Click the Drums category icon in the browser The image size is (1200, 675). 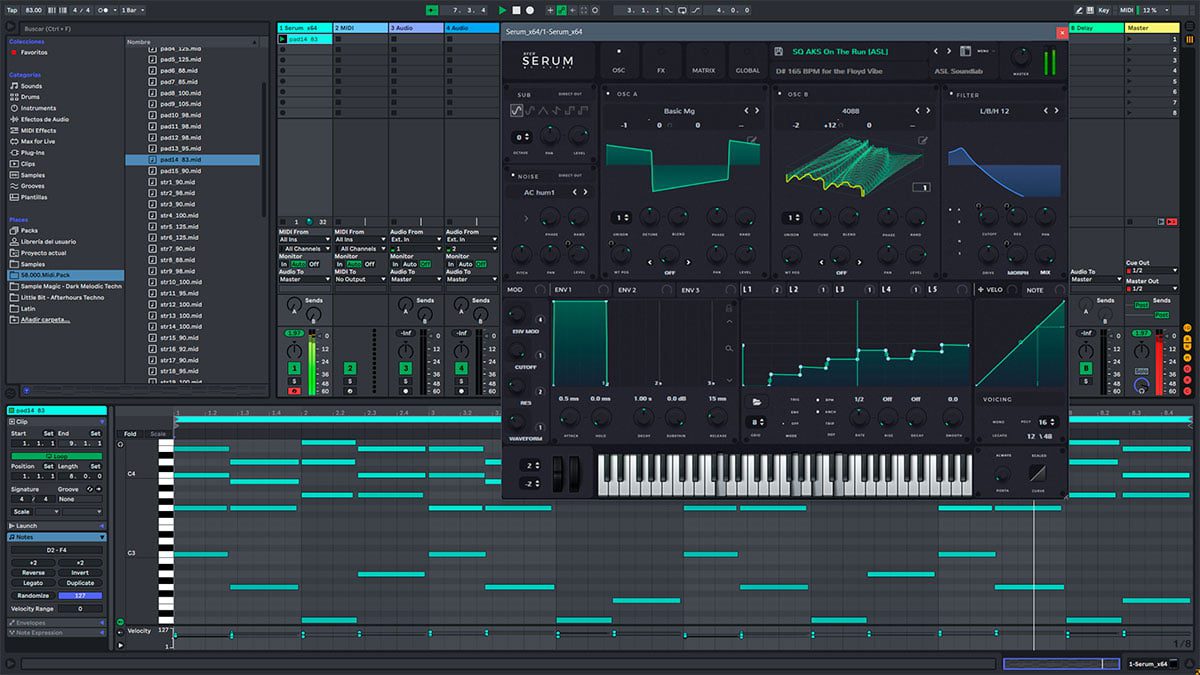[13, 97]
